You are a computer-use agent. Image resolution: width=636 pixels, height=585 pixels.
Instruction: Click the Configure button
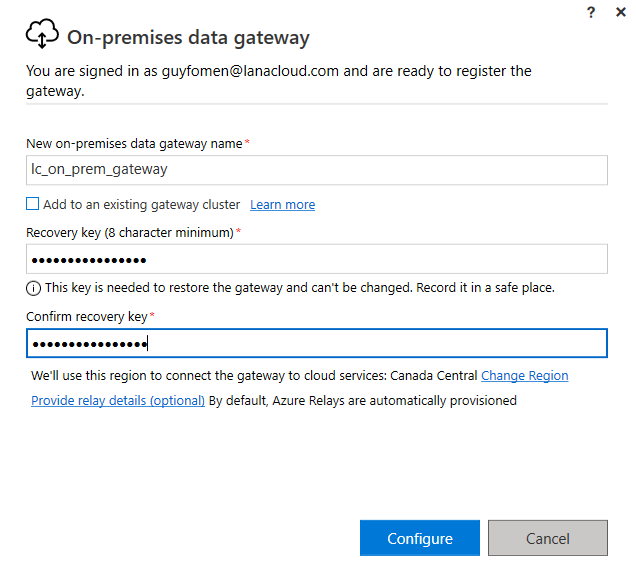click(x=420, y=538)
